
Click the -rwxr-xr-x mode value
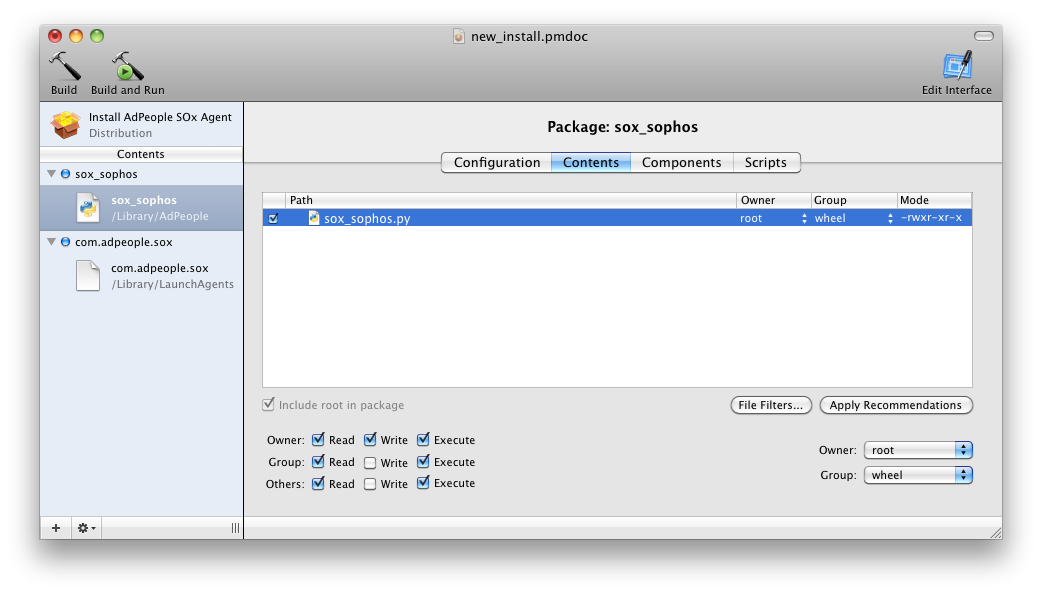[932, 218]
